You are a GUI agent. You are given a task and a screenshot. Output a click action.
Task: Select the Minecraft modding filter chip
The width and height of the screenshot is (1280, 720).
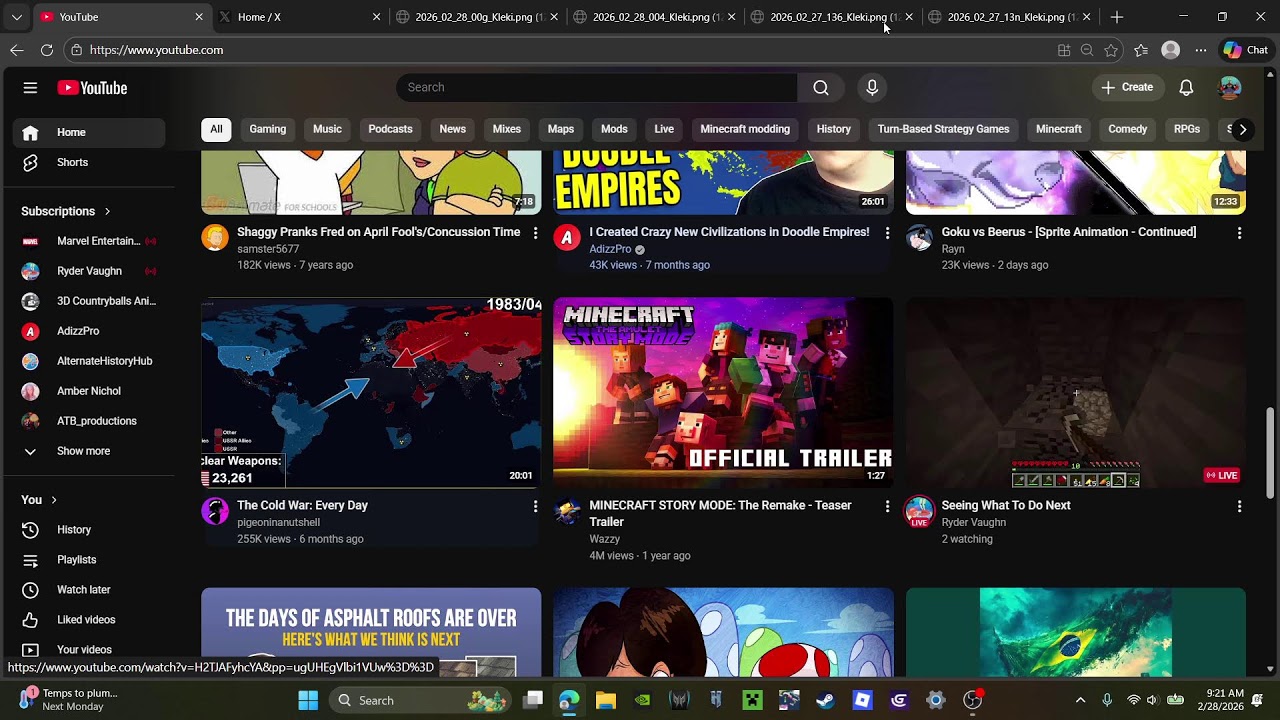tap(745, 129)
